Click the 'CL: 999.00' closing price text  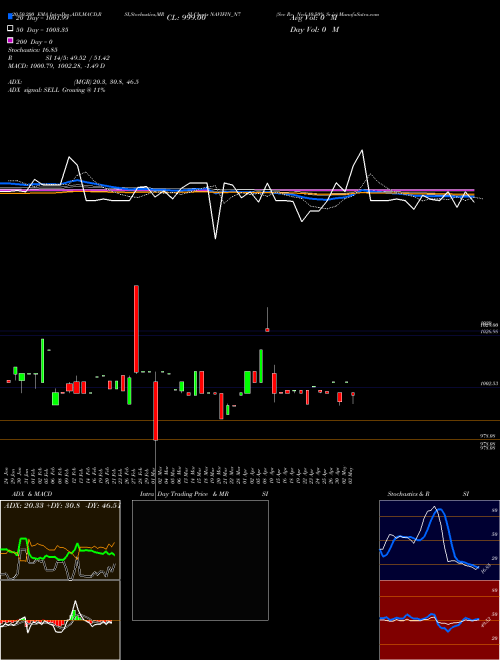186,18
